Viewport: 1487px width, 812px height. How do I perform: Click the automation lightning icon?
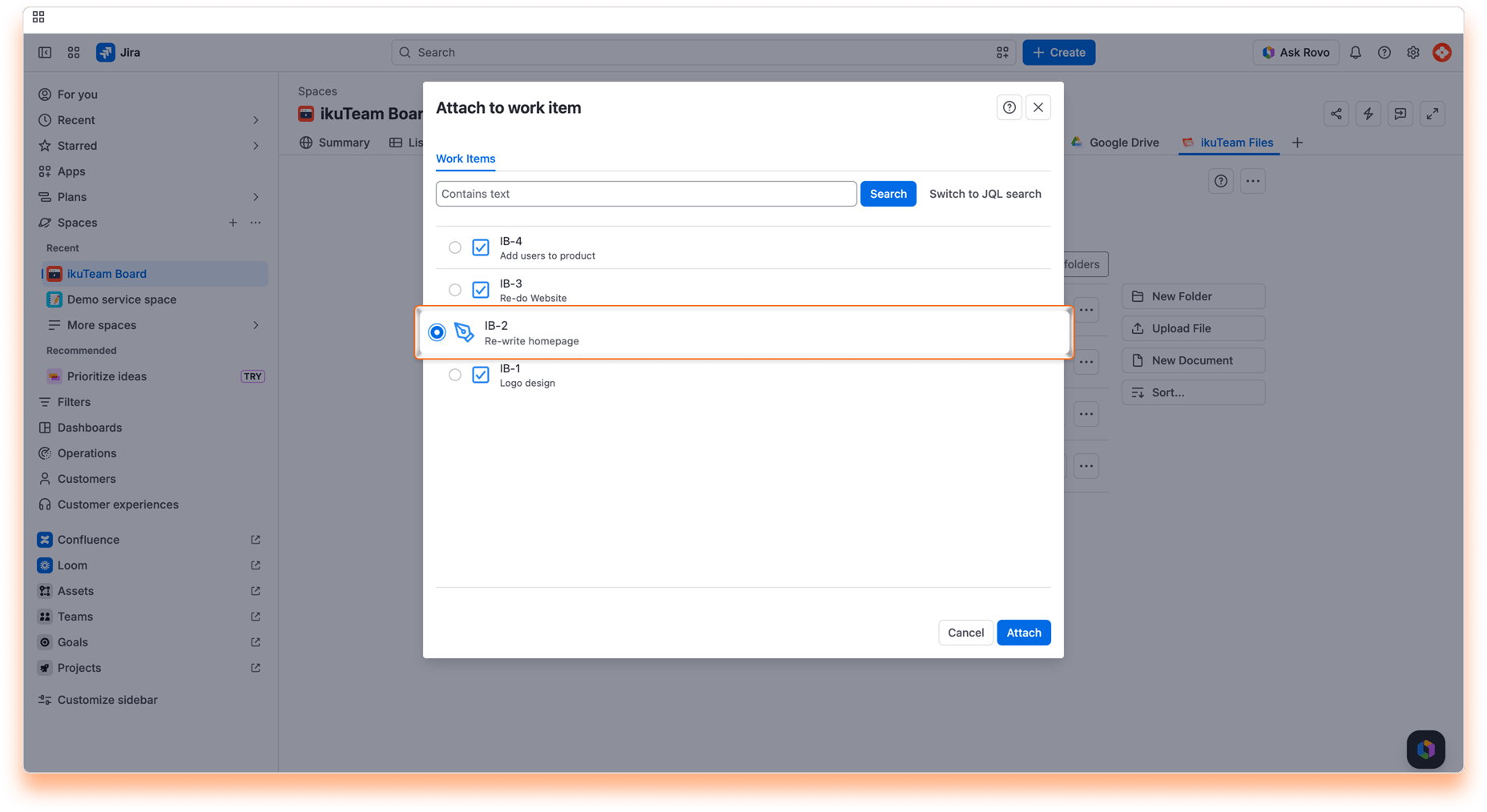pos(1368,114)
